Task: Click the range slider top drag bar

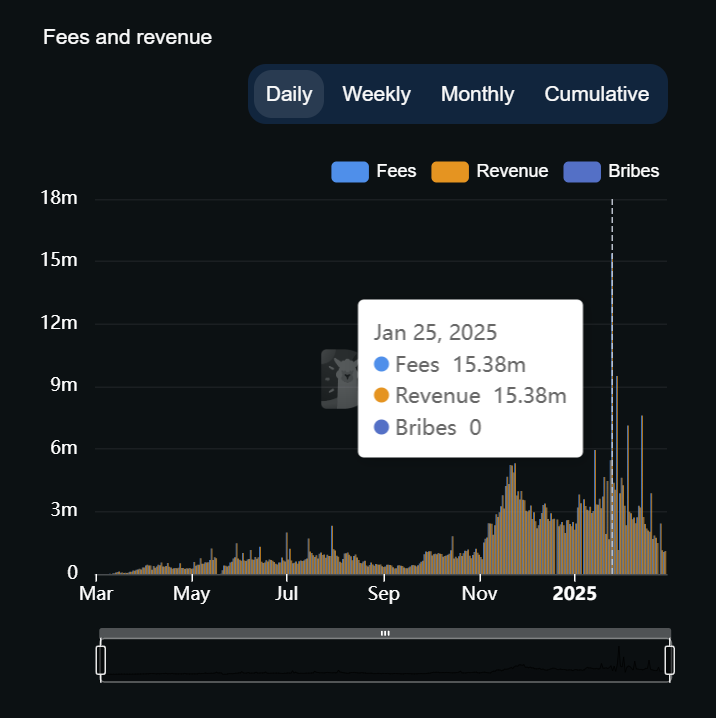Action: pos(385,633)
